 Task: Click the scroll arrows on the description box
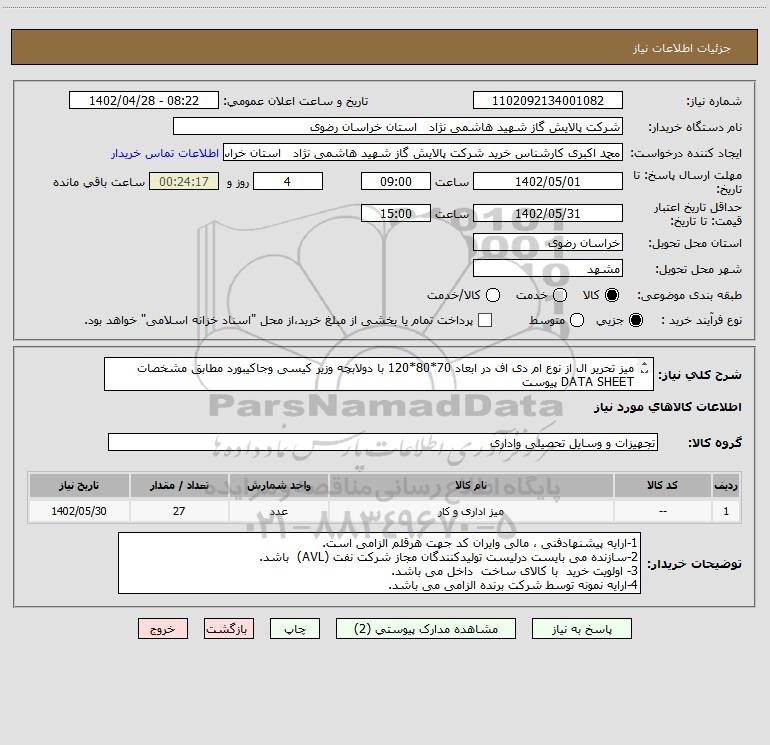tap(643, 368)
